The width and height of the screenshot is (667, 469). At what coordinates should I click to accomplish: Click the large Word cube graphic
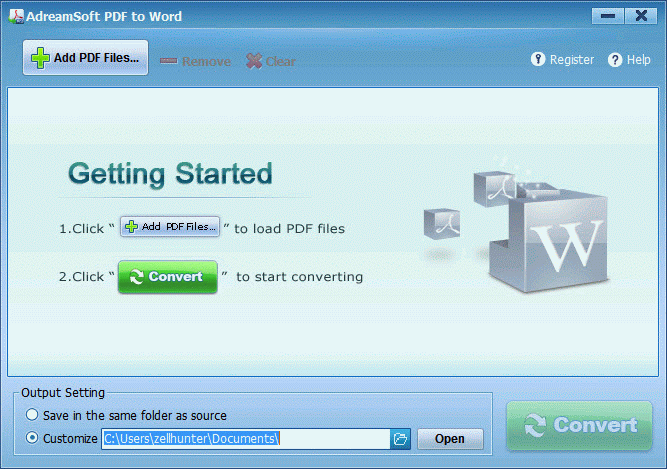point(549,241)
